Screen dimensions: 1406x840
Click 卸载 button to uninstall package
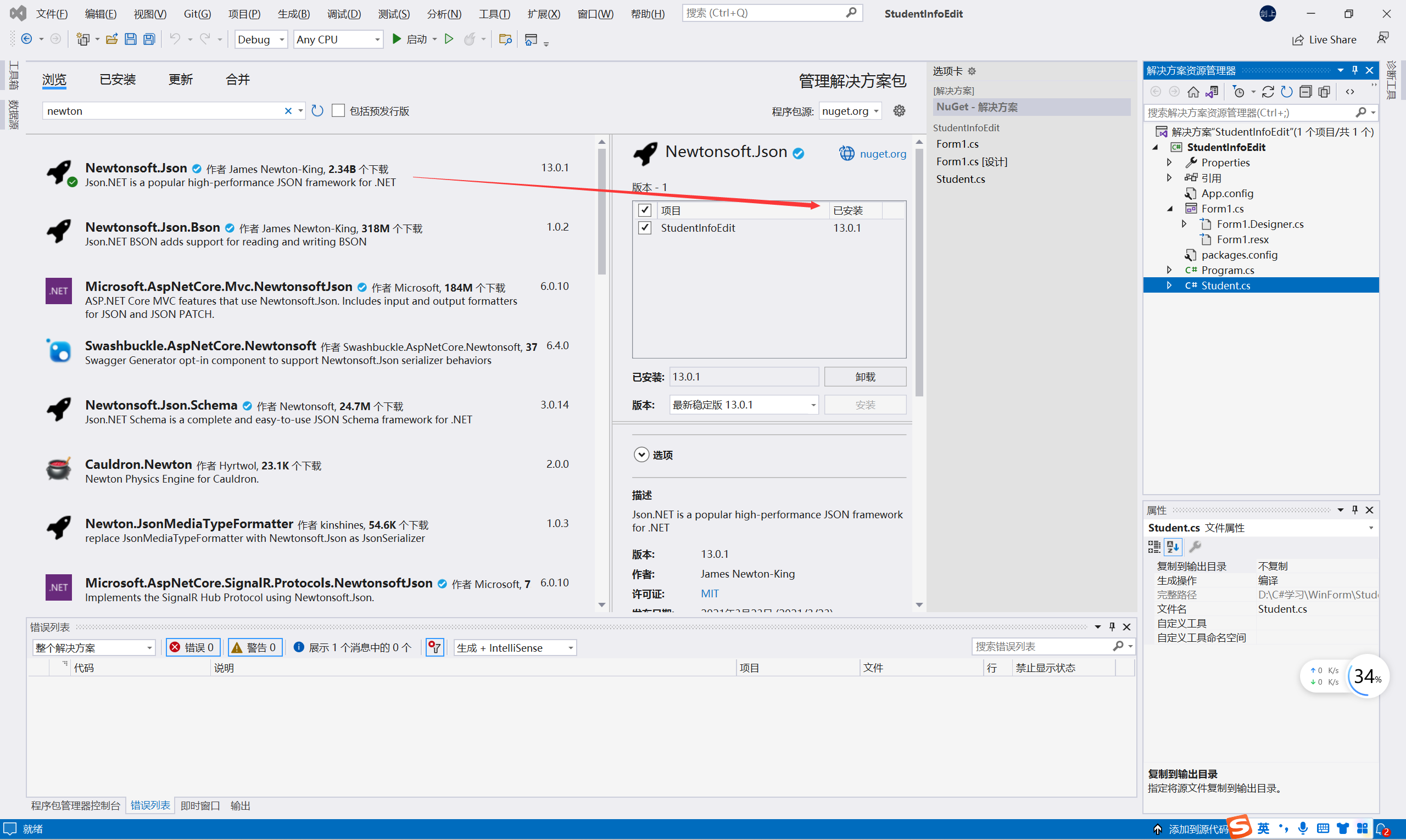862,376
